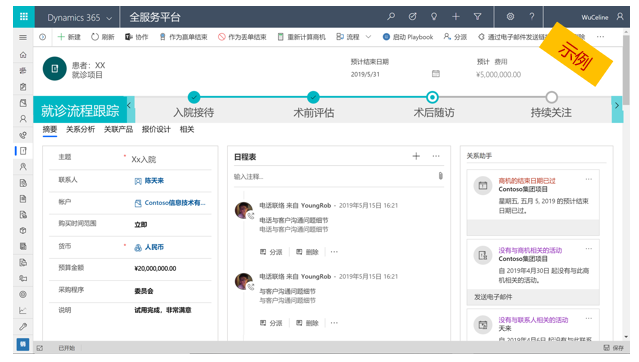Click the vertical scrollbar on the right
The width and height of the screenshot is (639, 362).
click(626, 69)
